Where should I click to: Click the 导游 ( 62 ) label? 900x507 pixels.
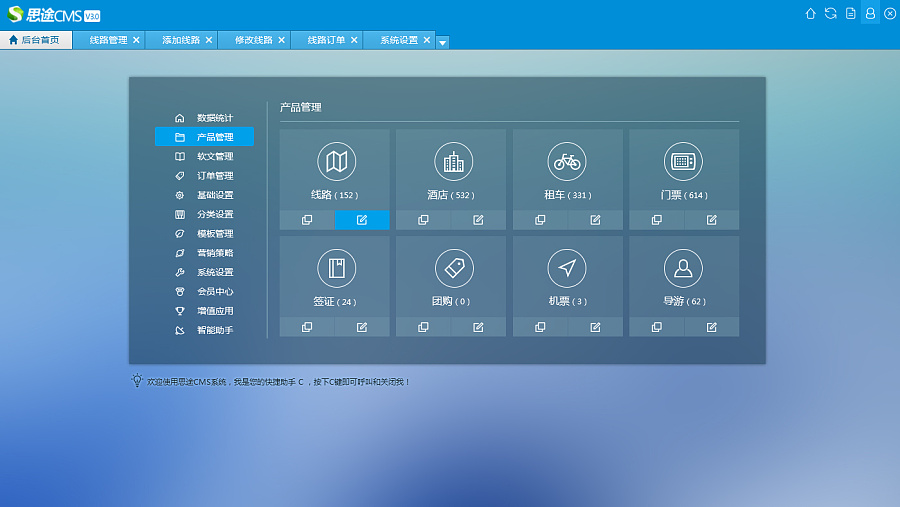(x=684, y=301)
